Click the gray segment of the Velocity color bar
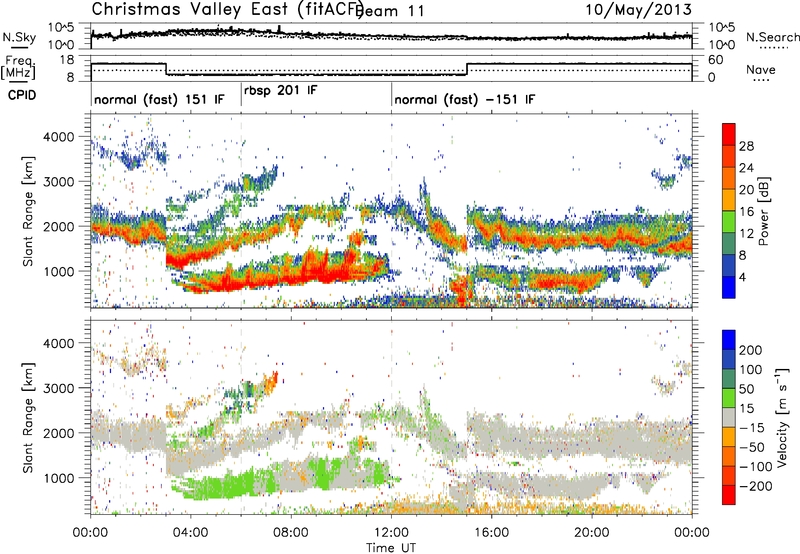800x554 pixels. [729, 417]
